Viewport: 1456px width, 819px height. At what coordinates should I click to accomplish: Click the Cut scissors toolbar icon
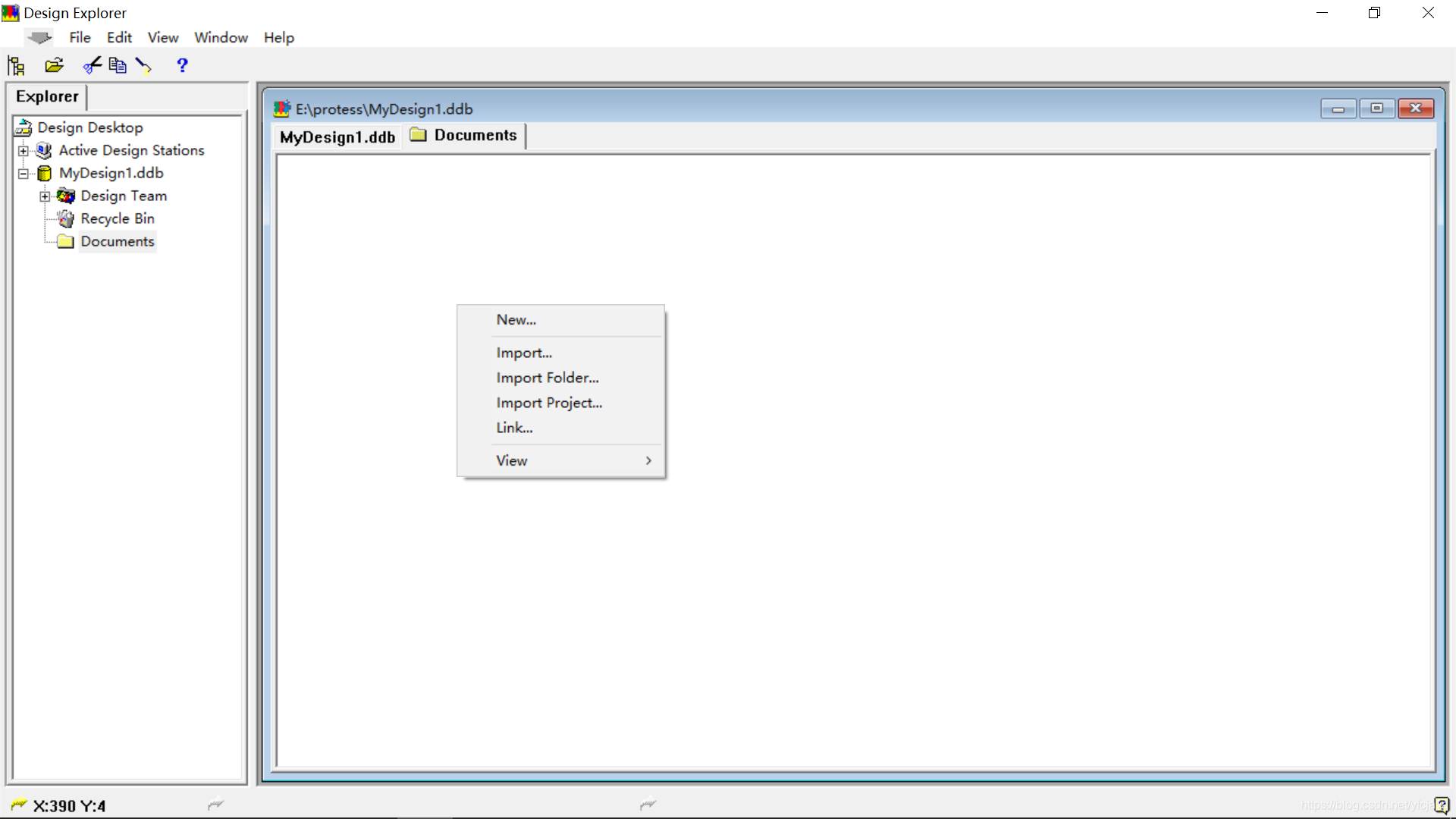coord(92,66)
